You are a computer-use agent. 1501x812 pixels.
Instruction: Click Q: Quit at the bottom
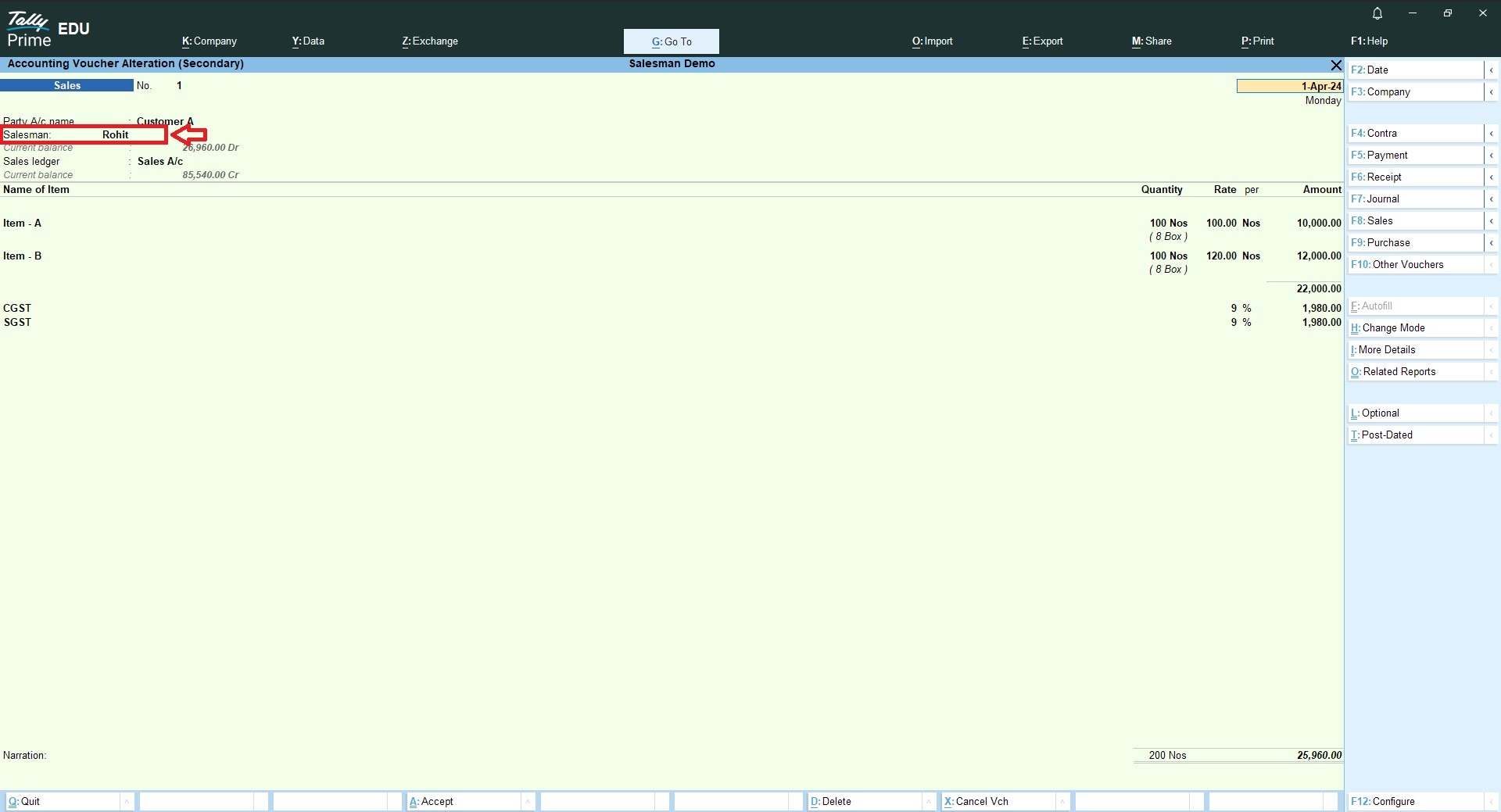pos(63,801)
